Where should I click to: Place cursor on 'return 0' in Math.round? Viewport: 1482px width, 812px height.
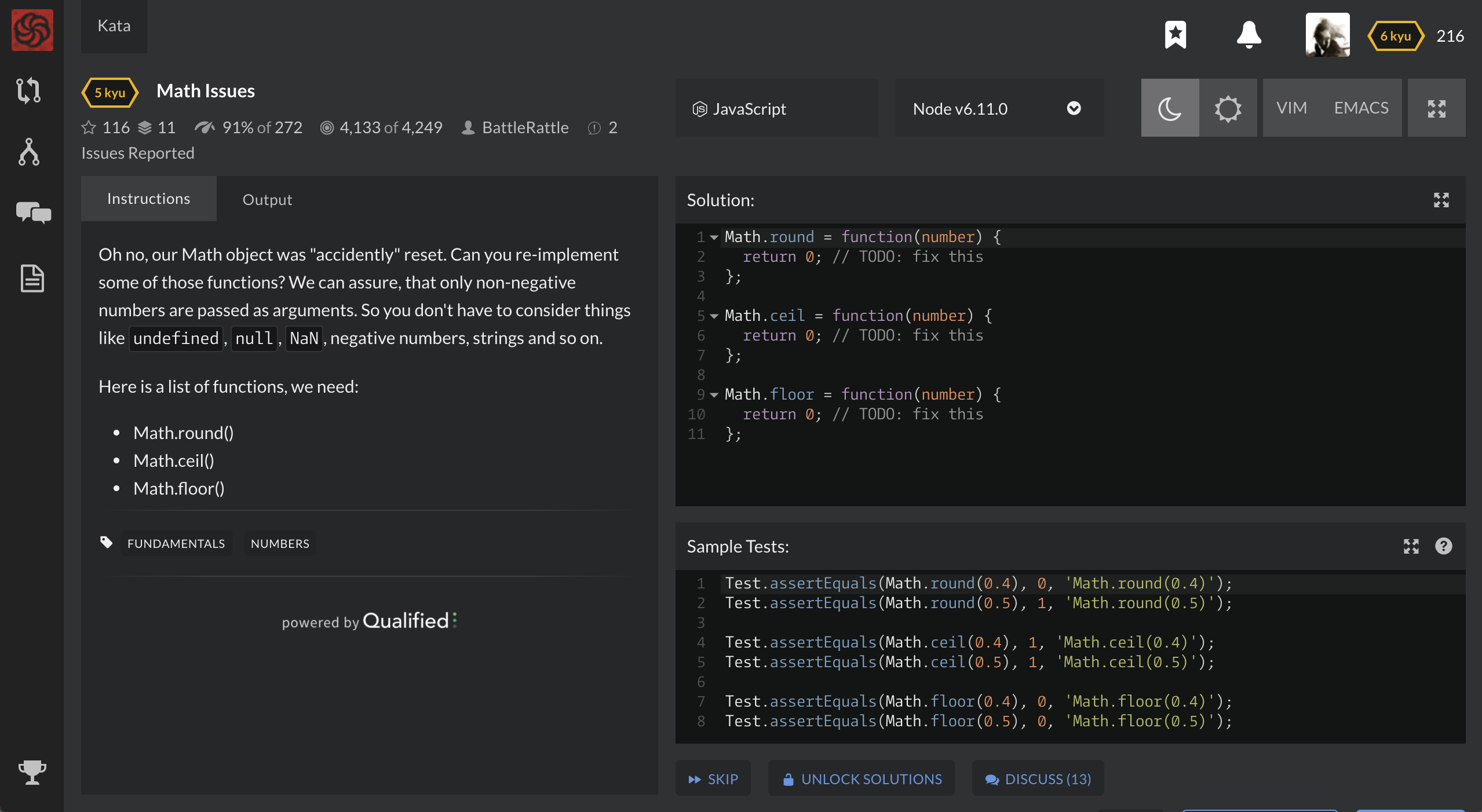778,257
